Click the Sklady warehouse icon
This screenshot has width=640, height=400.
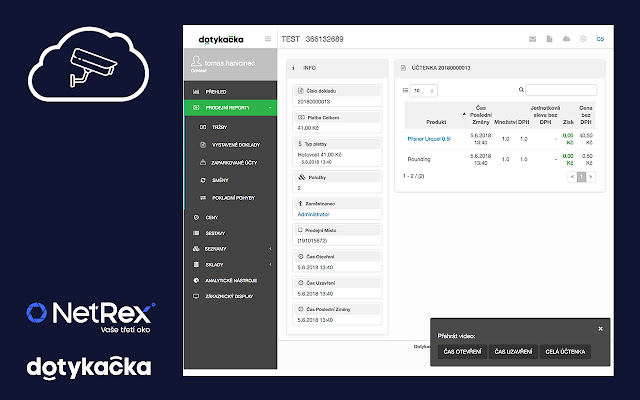pyautogui.click(x=196, y=264)
